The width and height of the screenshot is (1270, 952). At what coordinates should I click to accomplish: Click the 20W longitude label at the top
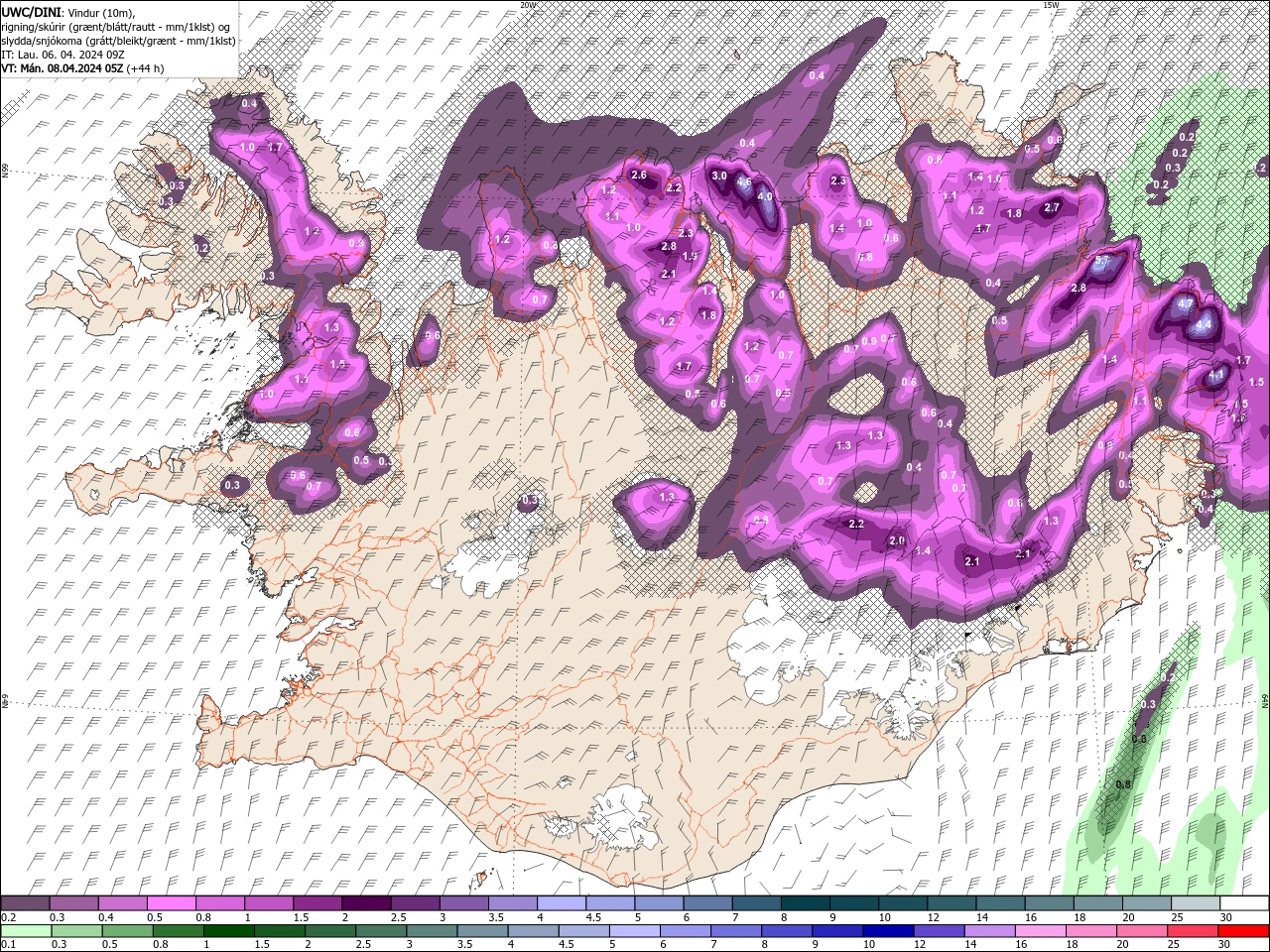[x=528, y=5]
